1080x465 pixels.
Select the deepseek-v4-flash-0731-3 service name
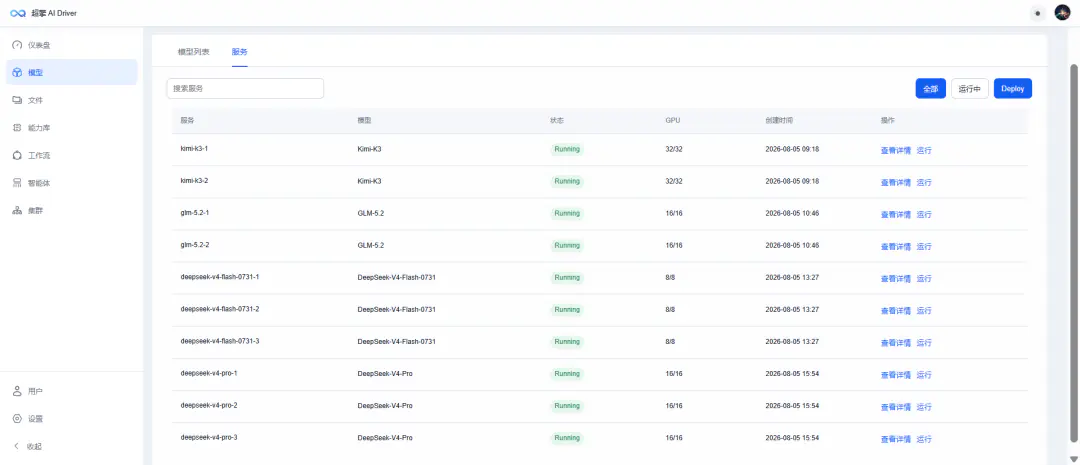tap(220, 341)
